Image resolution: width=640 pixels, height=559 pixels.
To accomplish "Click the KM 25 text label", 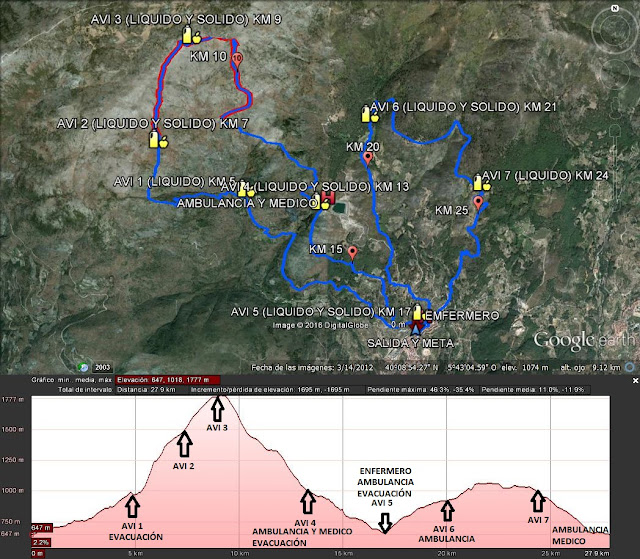I will (451, 210).
